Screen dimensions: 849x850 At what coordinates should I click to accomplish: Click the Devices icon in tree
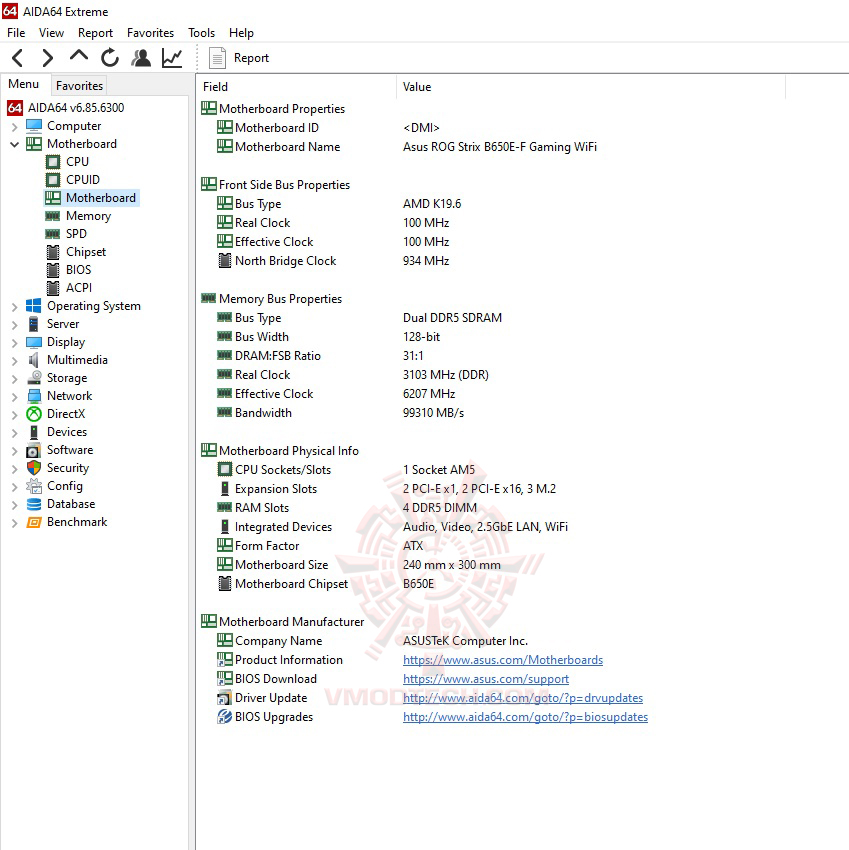[34, 432]
